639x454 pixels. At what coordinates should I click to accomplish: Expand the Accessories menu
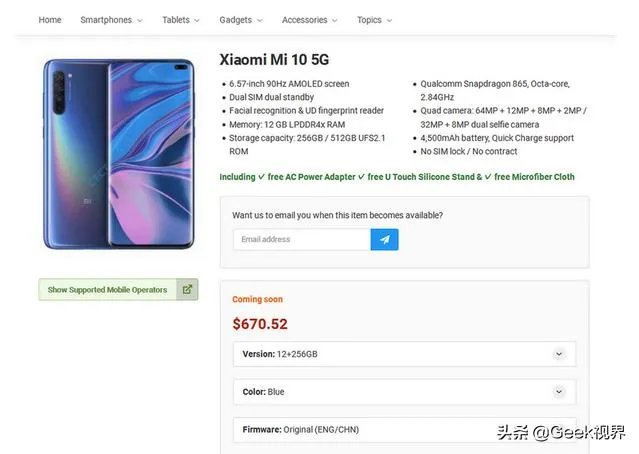tap(309, 20)
